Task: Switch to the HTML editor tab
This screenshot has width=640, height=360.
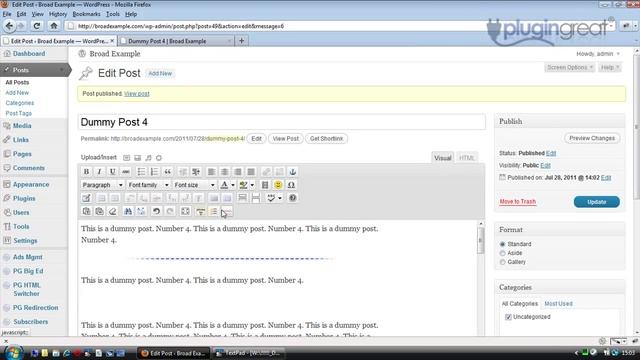Action: pos(467,158)
